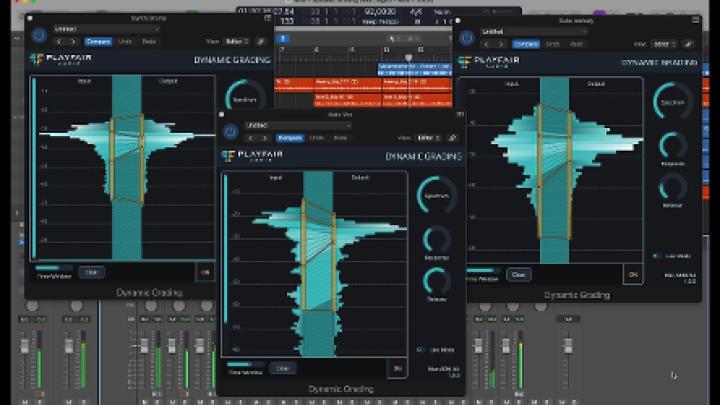Go to previous preset in Synth Drums plugin
The height and width of the screenshot is (405, 720).
[x=59, y=41]
